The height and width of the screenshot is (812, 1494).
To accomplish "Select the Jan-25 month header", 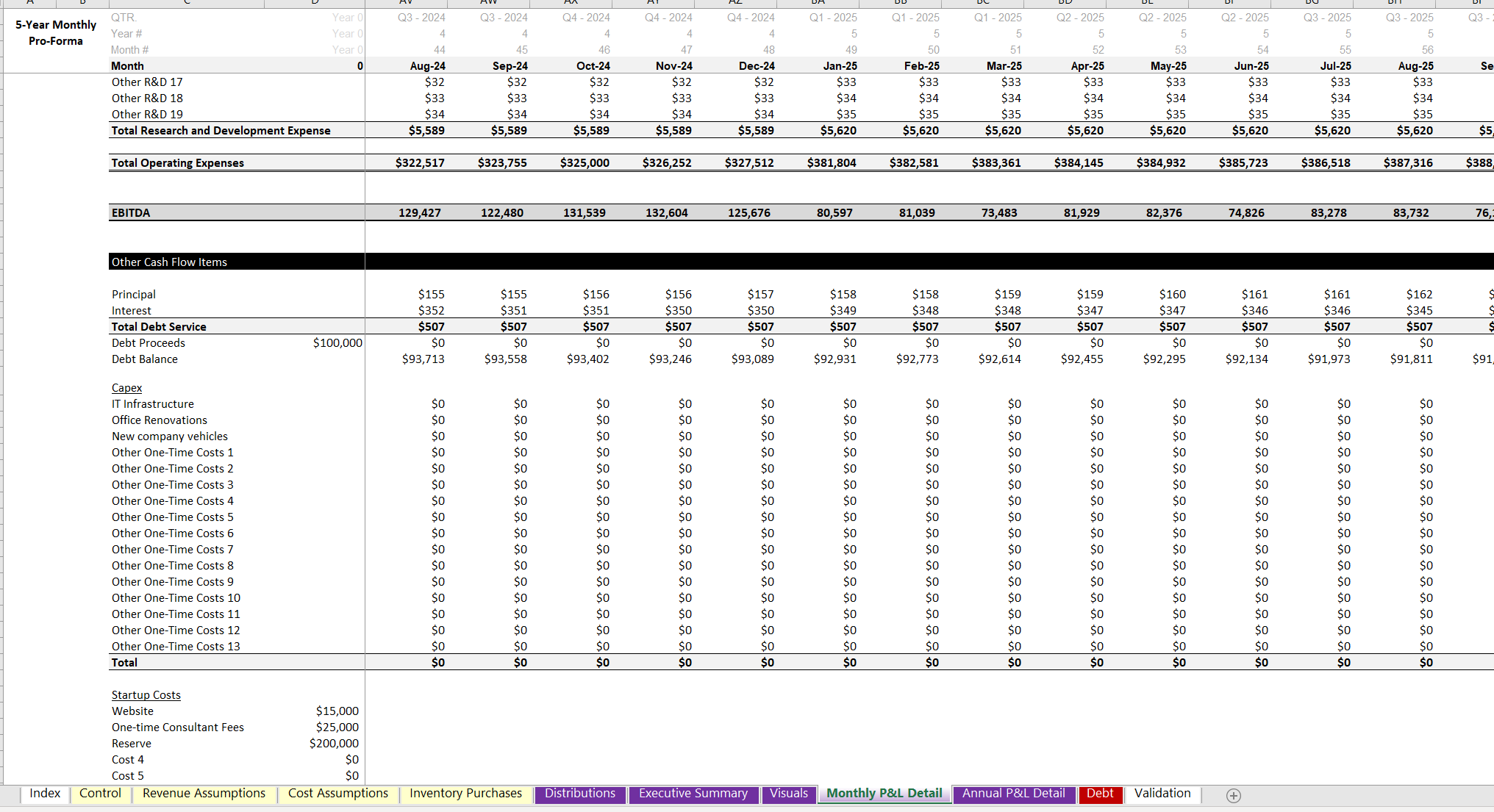I will click(840, 66).
